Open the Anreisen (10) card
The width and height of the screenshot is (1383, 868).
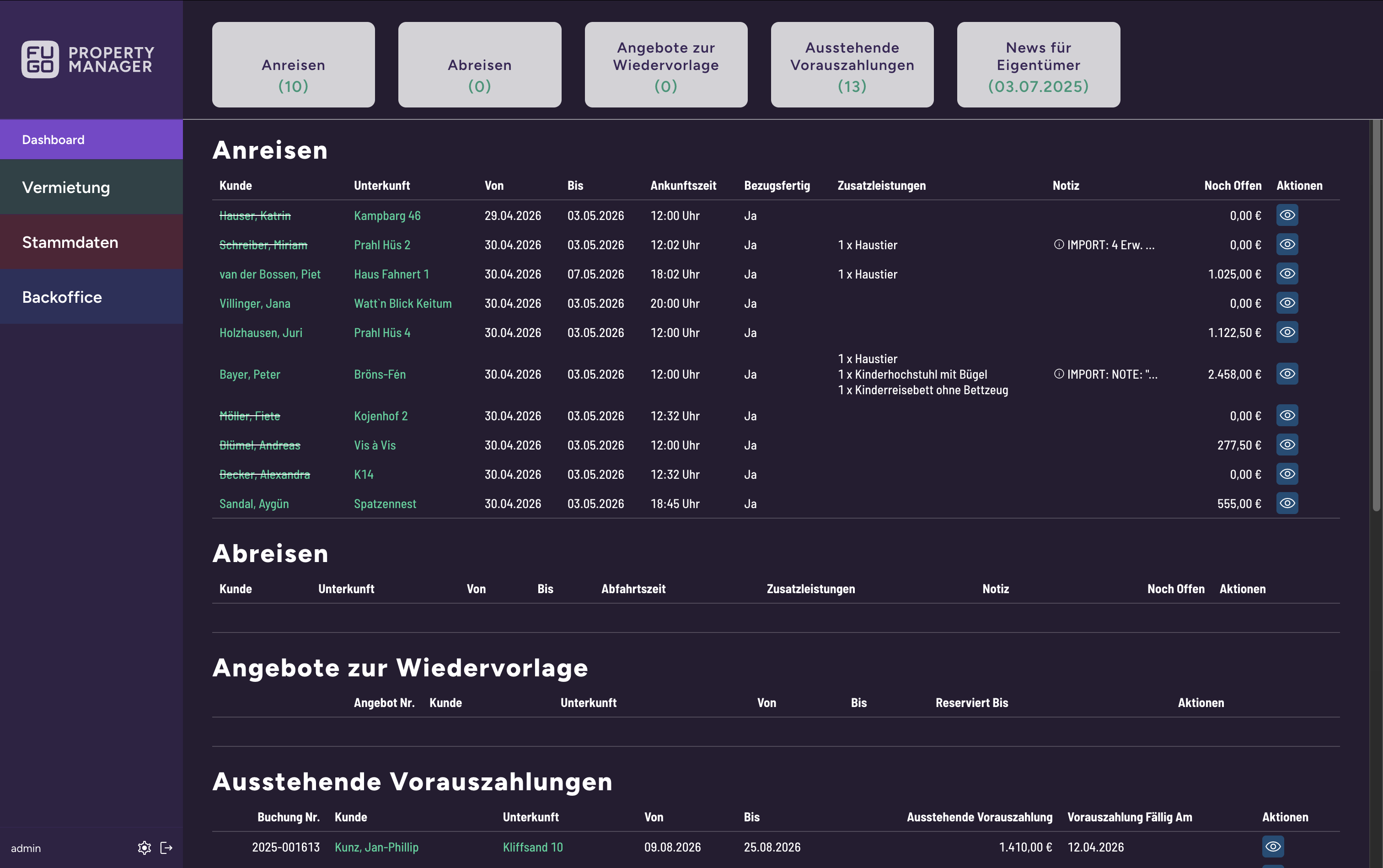click(293, 64)
